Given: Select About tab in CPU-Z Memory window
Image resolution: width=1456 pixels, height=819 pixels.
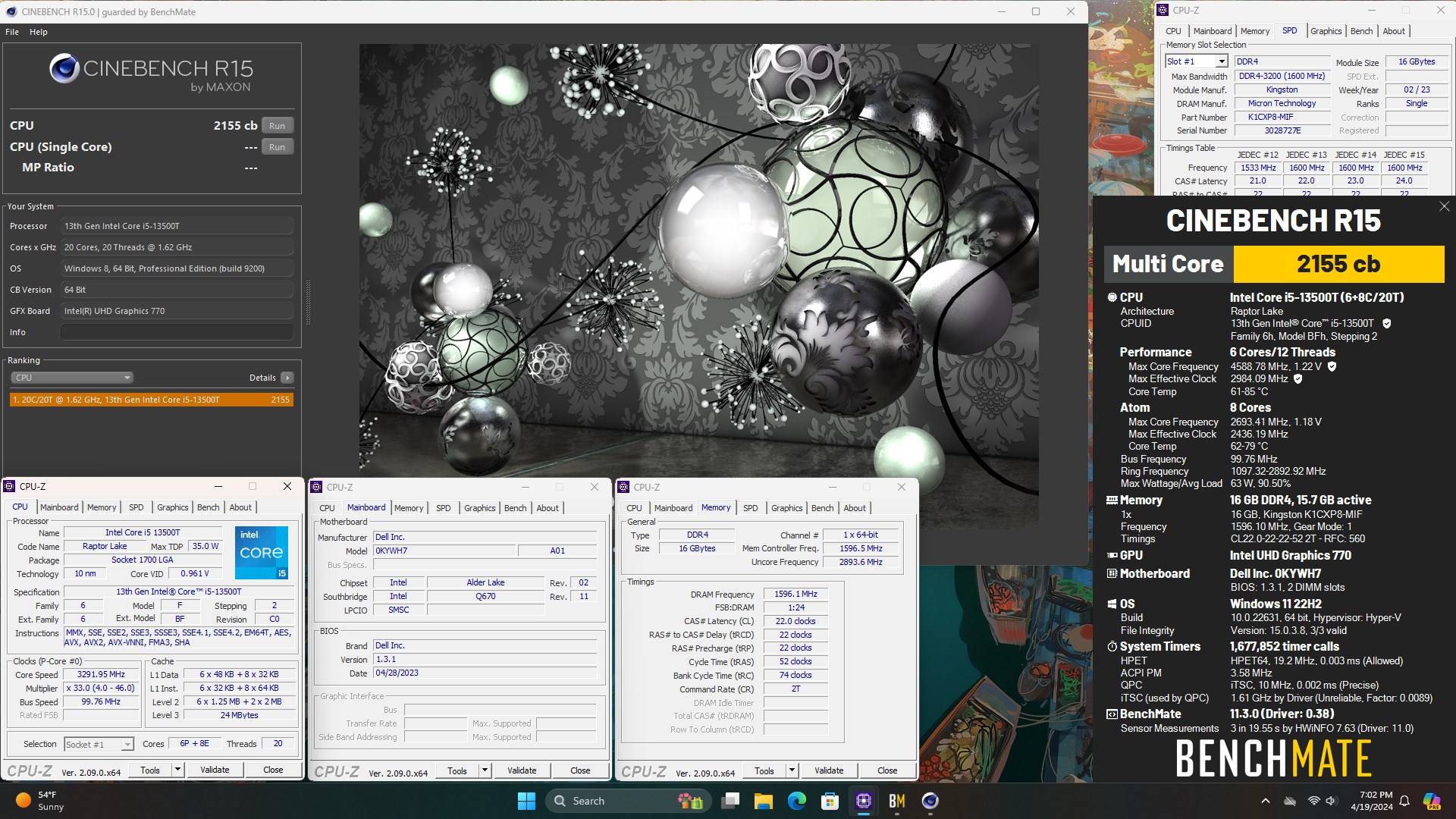Looking at the screenshot, I should (x=855, y=508).
